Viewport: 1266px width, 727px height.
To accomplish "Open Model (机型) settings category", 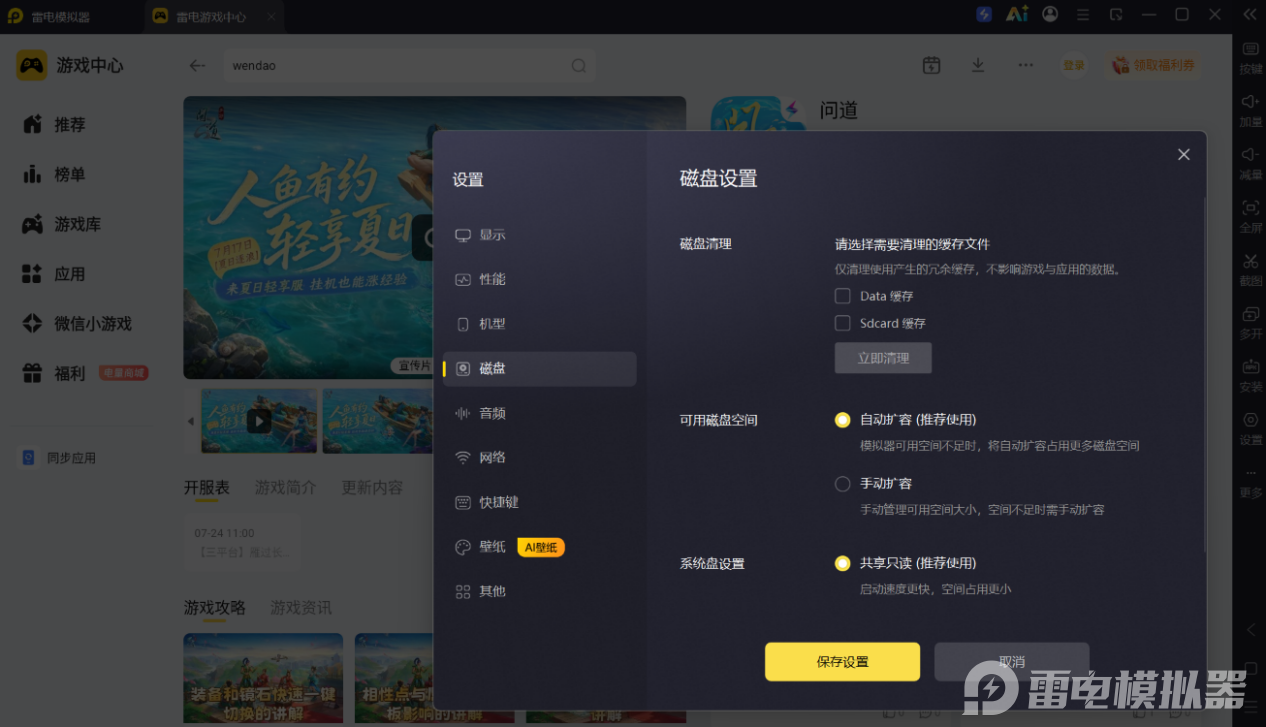I will point(539,324).
